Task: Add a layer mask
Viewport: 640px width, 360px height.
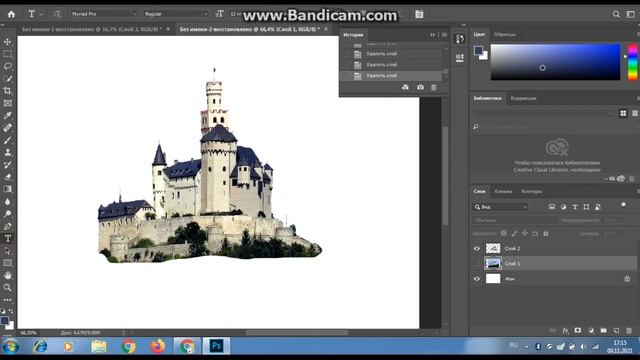Action: point(578,331)
